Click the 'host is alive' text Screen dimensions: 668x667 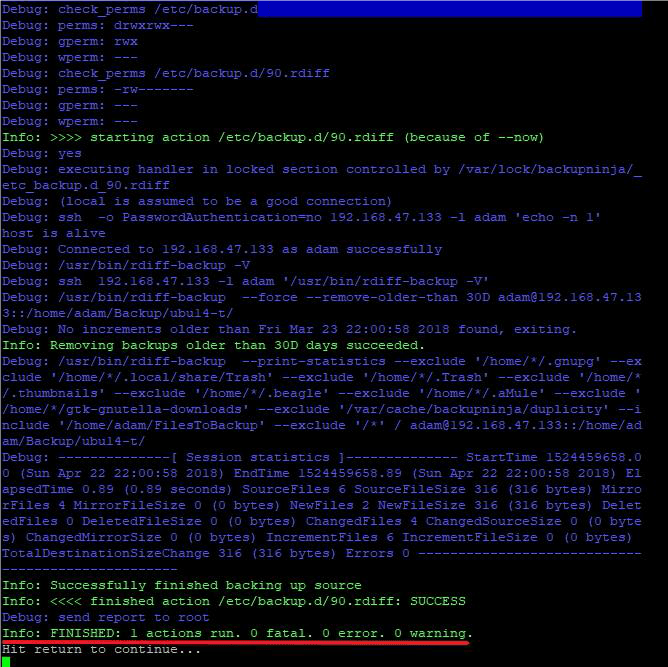[53, 233]
